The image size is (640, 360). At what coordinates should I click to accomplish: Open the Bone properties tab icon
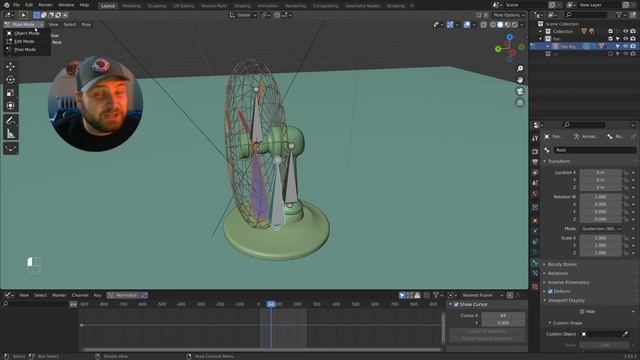(535, 263)
